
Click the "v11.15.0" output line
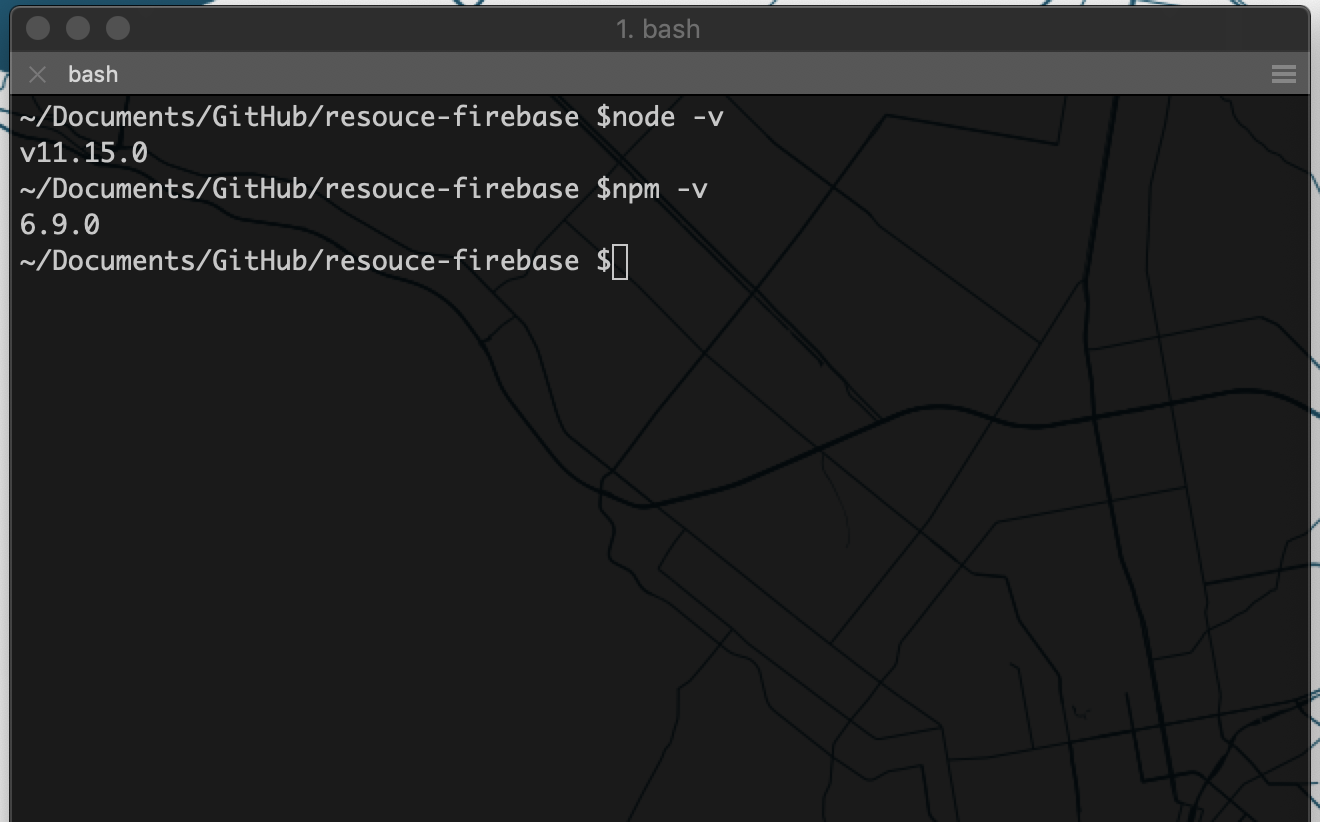click(x=84, y=153)
